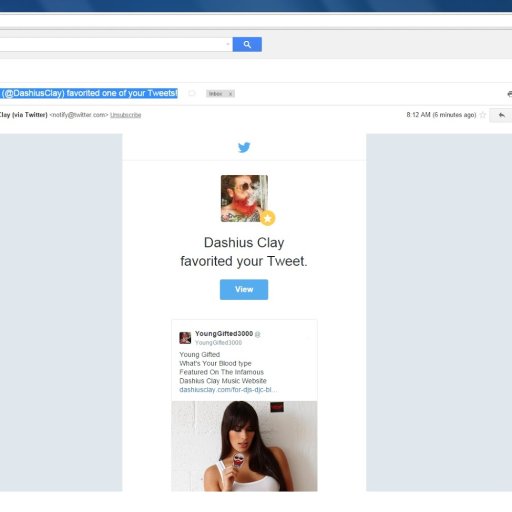The height and width of the screenshot is (512, 512).
Task: Click the '8:12 AM (6 minutes ago)' timestamp
Action: point(441,115)
